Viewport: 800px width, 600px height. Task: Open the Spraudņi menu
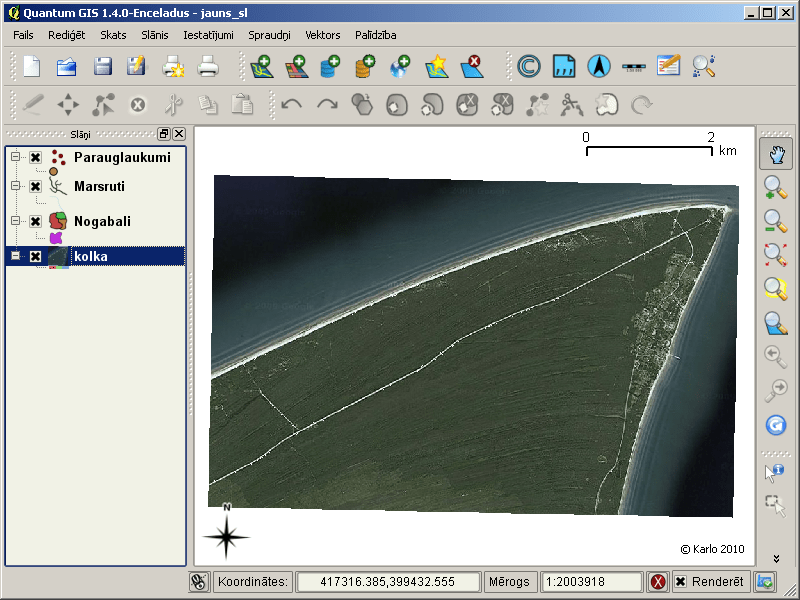pos(269,35)
